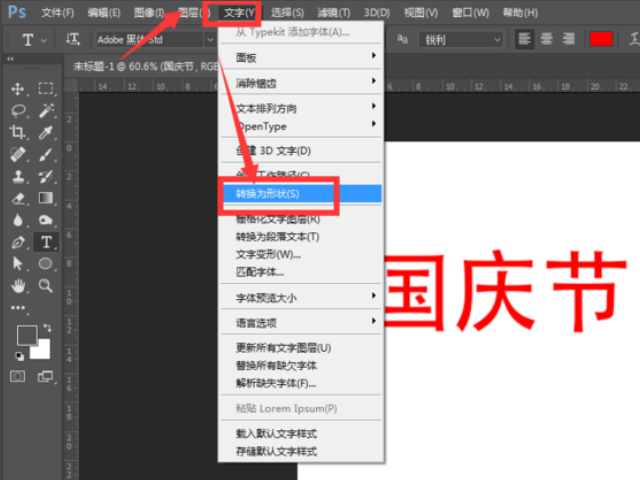This screenshot has height=480, width=640.
Task: Toggle text orientation in options bar
Action: [73, 40]
